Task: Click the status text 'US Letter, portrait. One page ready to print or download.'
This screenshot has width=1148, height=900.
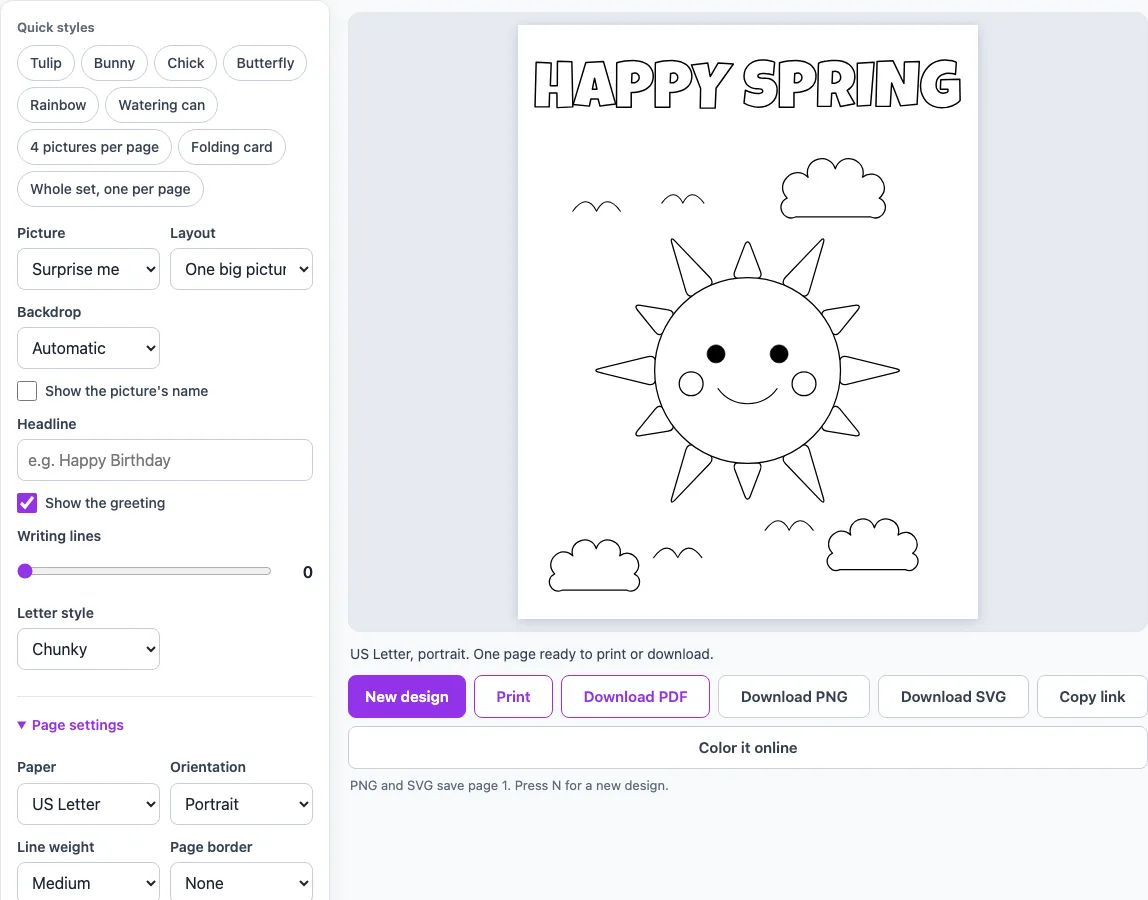Action: pos(532,654)
